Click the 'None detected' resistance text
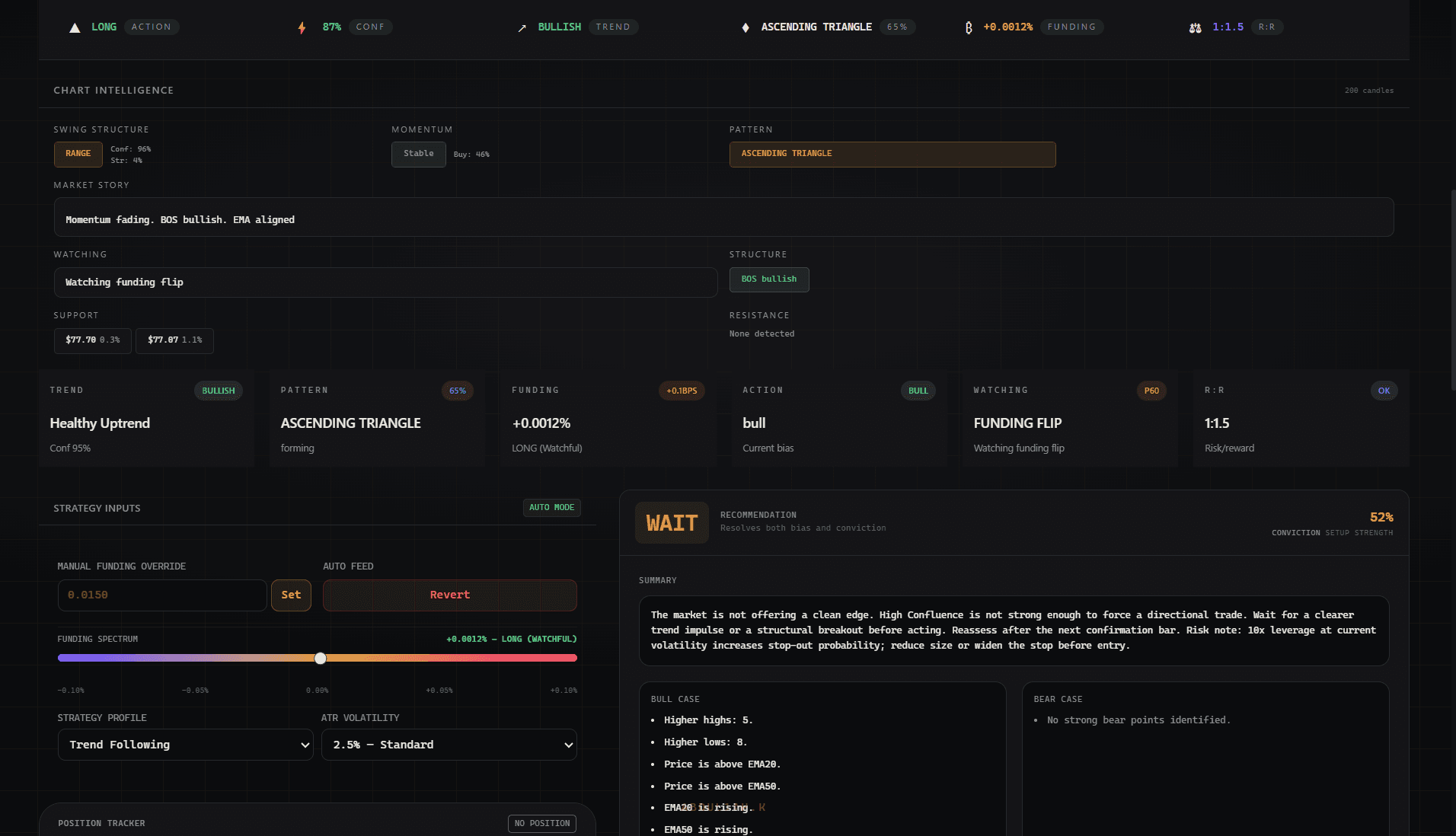Viewport: 1456px width, 836px height. [762, 334]
